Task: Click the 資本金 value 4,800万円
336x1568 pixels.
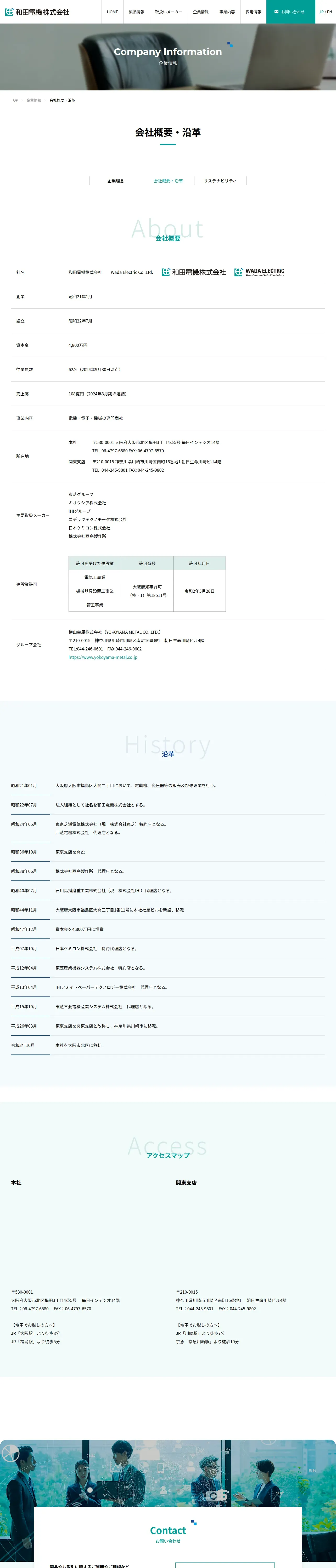Action: pos(78,345)
